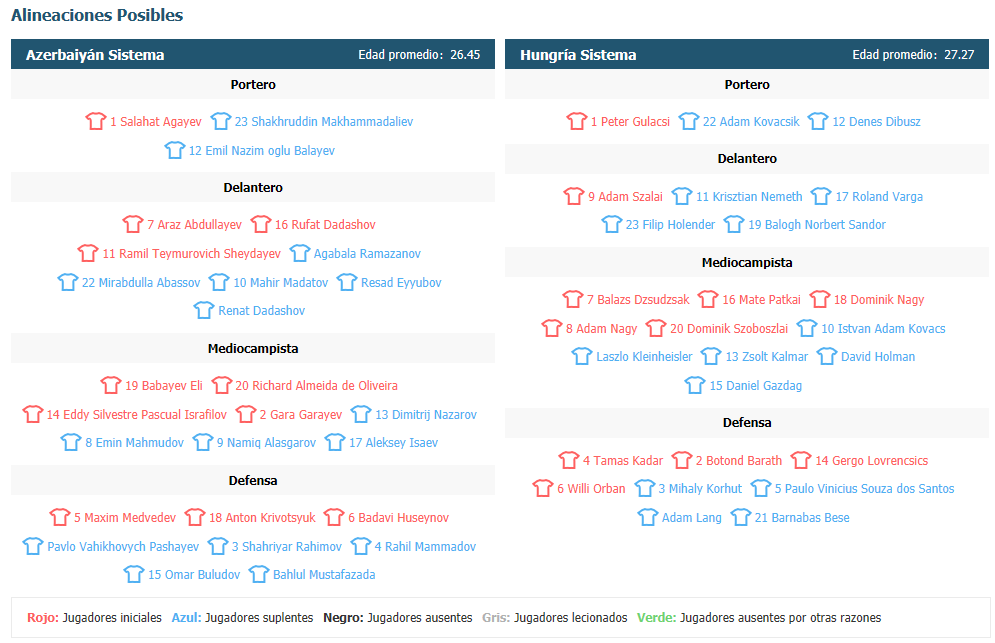Click the Hungría Sistema header title
The width and height of the screenshot is (995, 643).
(578, 55)
